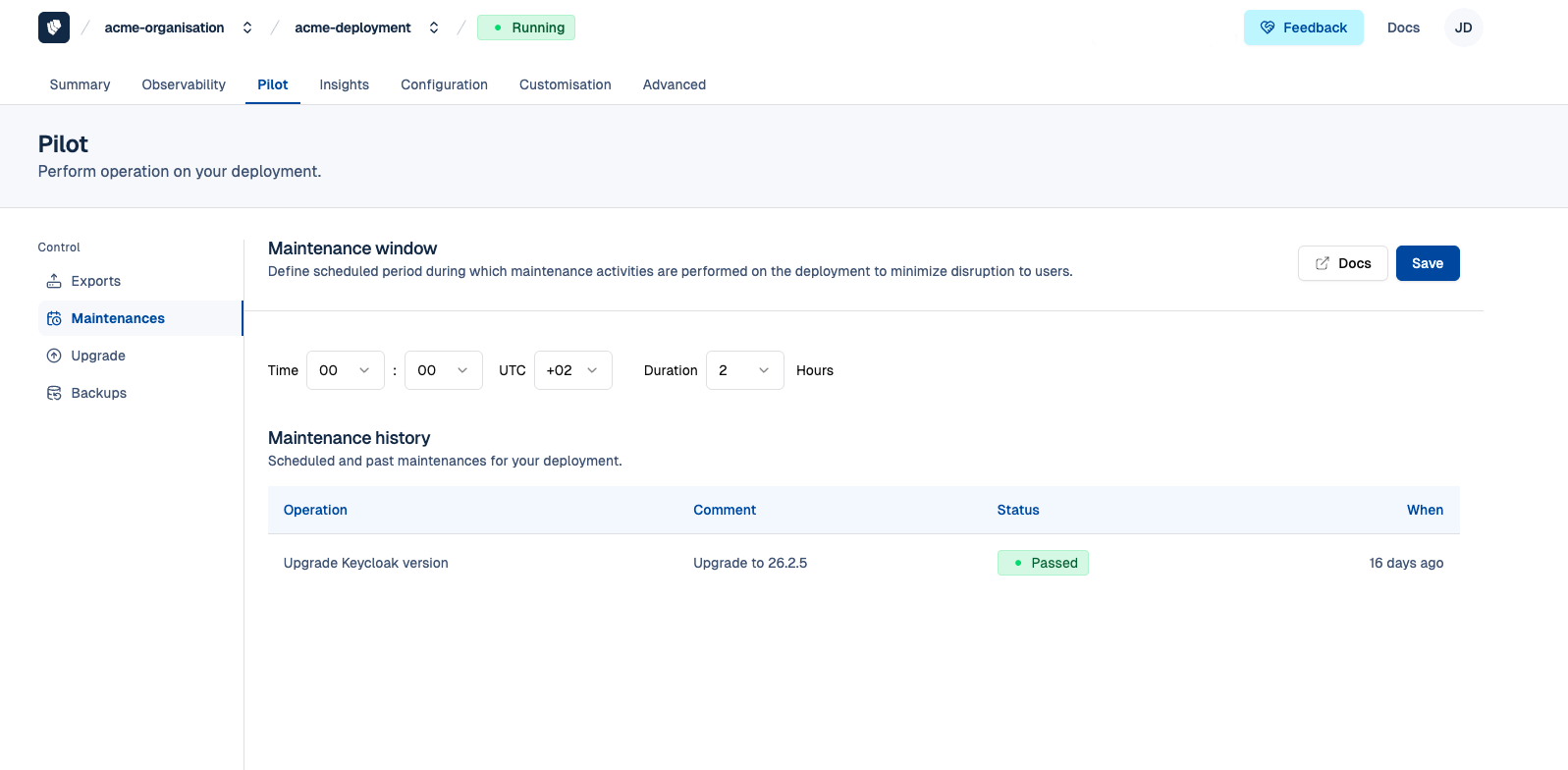Select the Pilot tab

pyautogui.click(x=273, y=84)
